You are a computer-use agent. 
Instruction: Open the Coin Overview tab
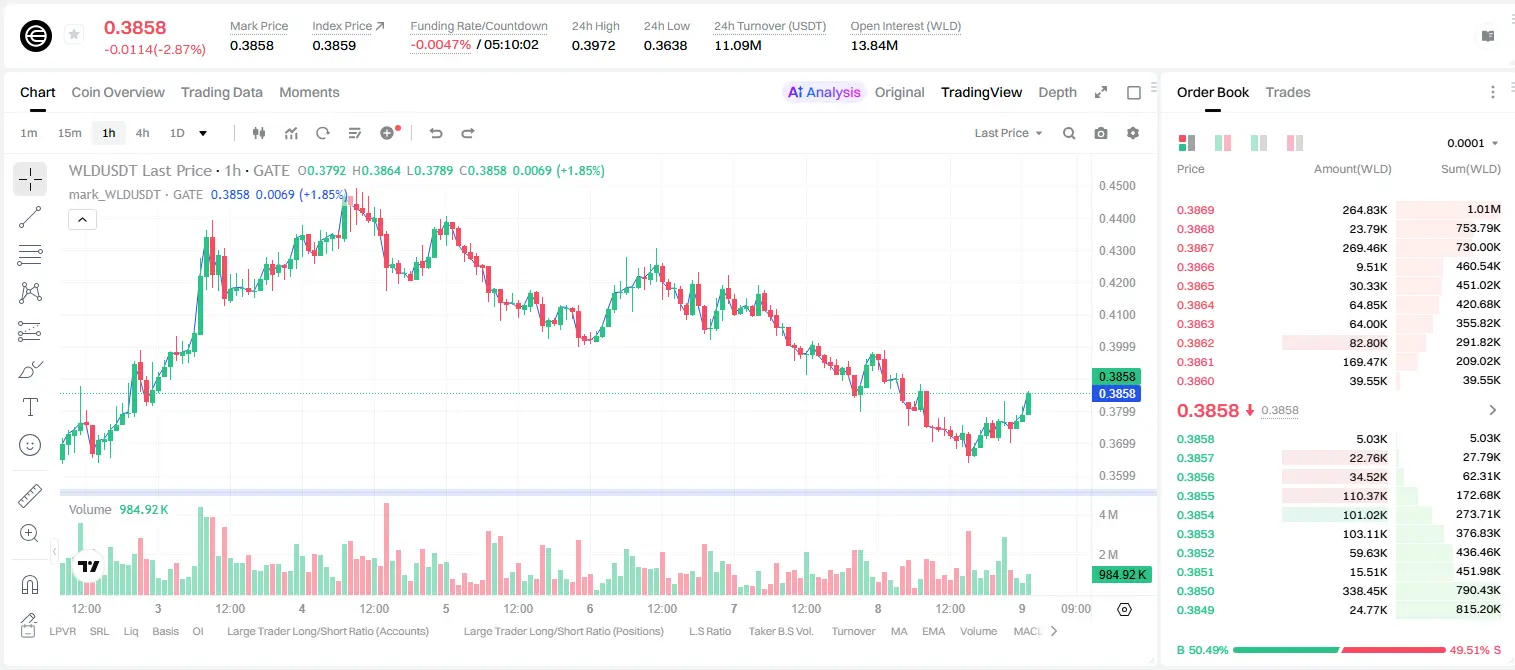pos(118,92)
